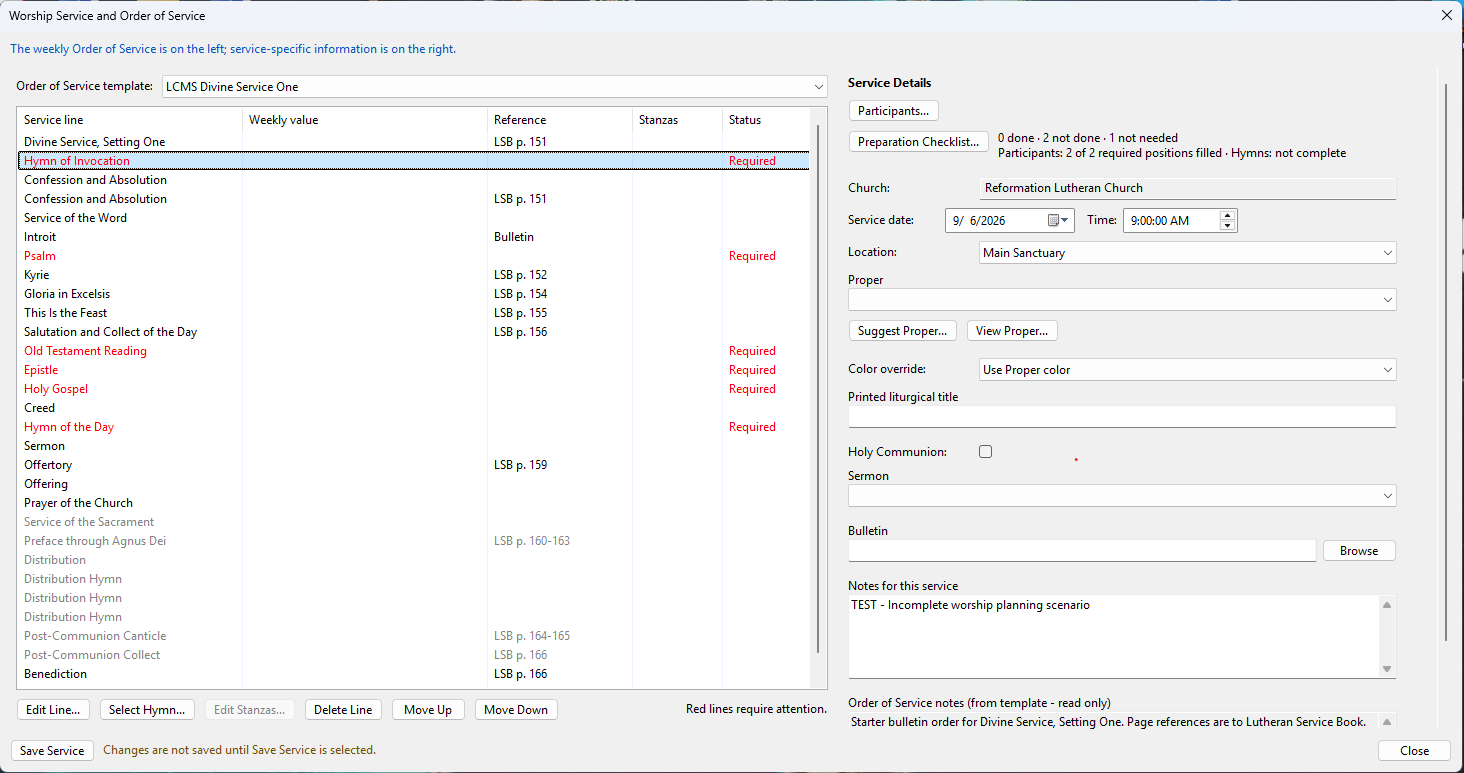
Task: Click the Participants button
Action: click(x=893, y=110)
